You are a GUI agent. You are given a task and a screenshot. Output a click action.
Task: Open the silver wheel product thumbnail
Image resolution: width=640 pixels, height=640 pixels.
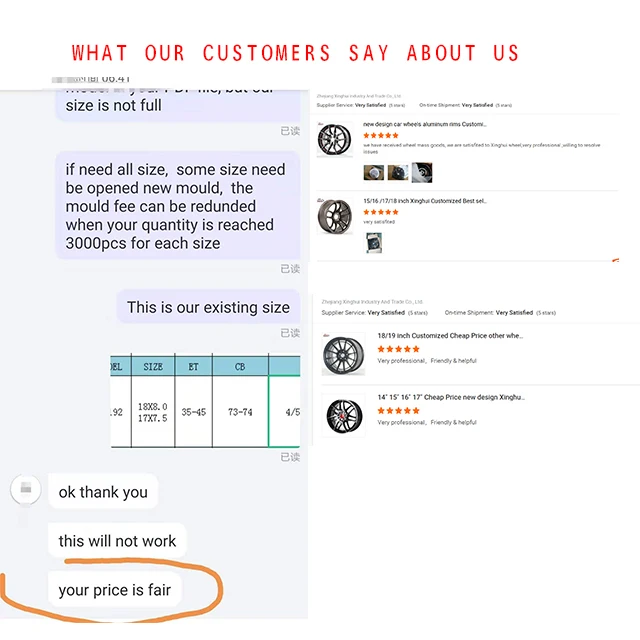pos(335,140)
